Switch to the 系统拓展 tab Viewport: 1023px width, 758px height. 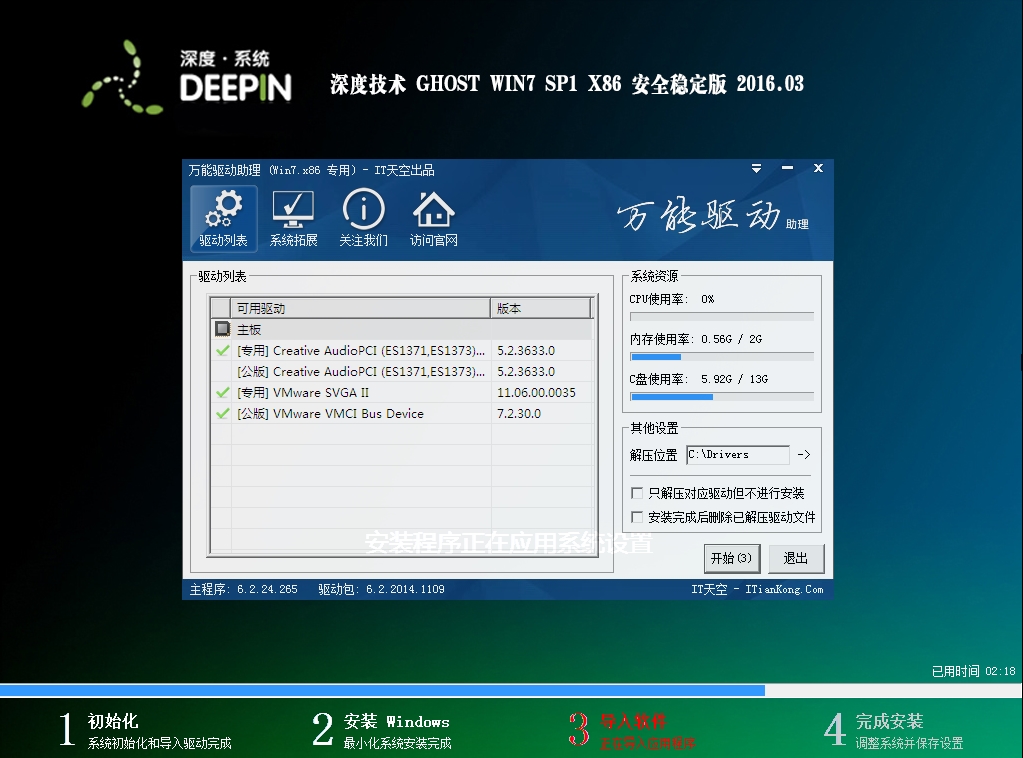[x=294, y=219]
